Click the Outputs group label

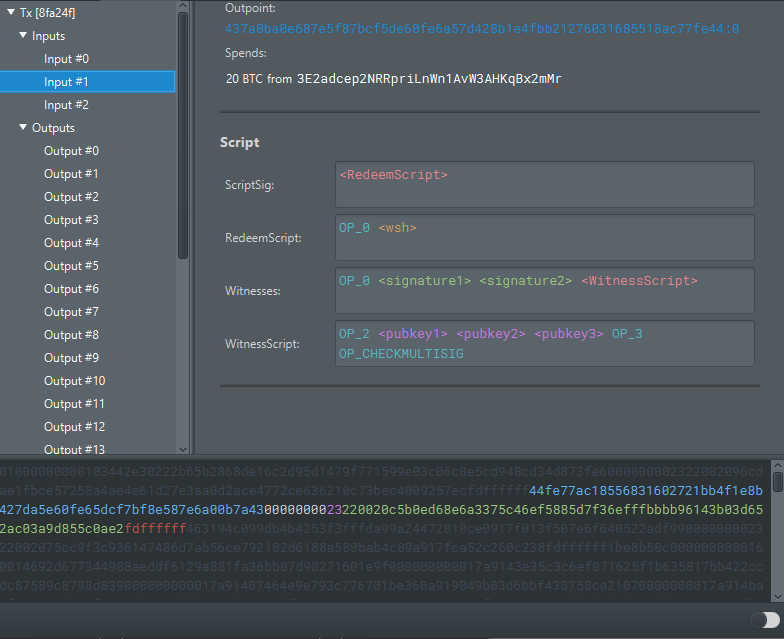54,128
